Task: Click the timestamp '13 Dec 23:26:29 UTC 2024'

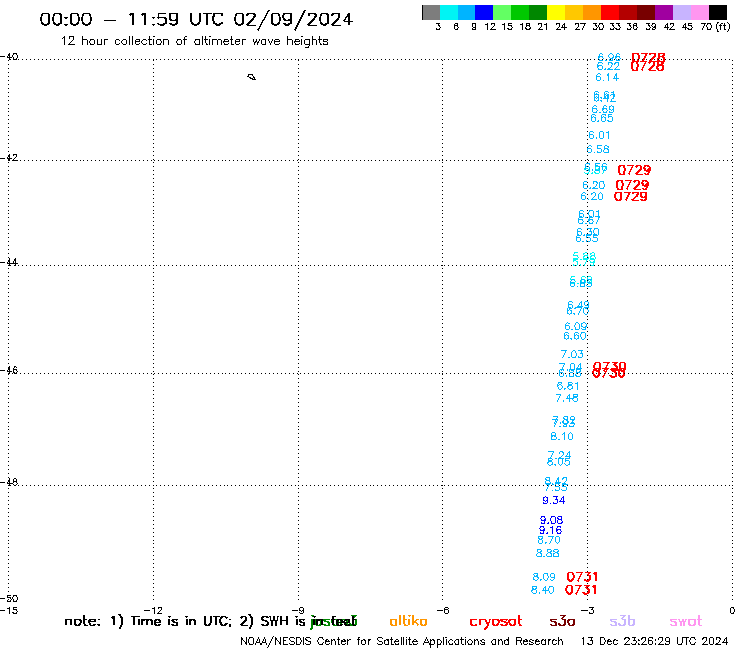Action: pos(654,641)
